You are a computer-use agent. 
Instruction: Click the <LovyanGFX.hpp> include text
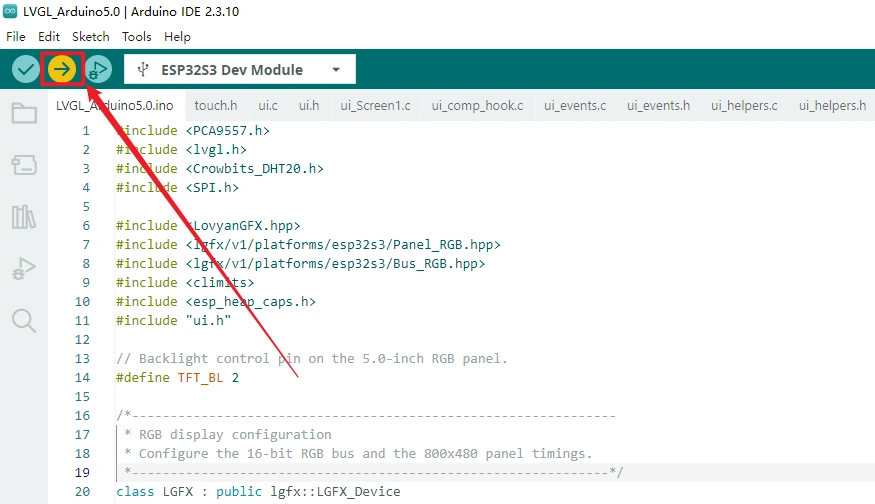click(x=243, y=225)
